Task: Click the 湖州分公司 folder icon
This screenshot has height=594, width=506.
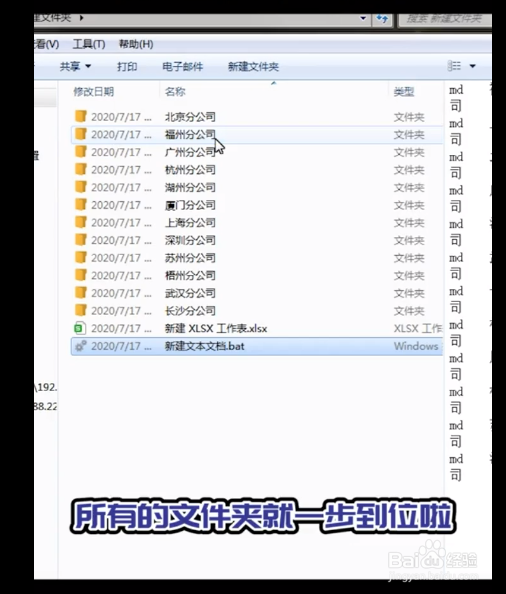Action: coord(80,187)
